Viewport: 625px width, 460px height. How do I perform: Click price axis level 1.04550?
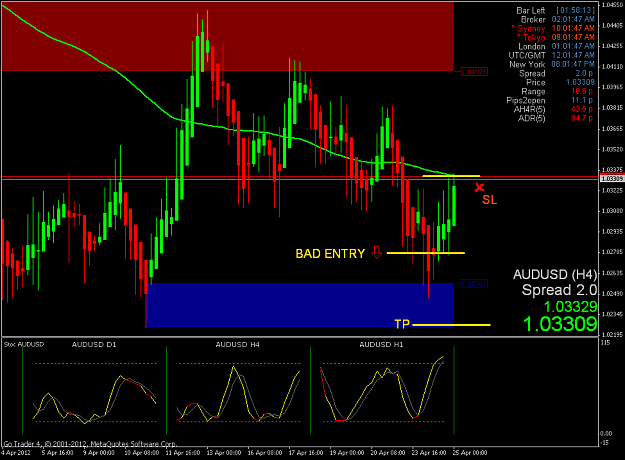pos(612,5)
